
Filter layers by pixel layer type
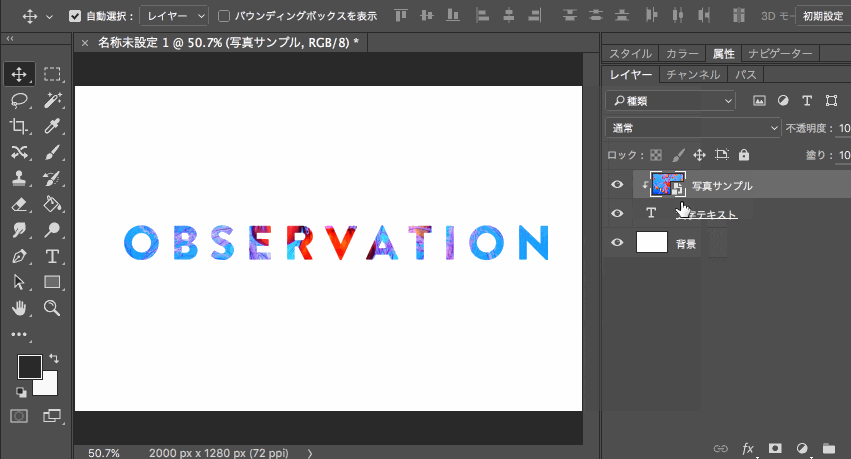pyautogui.click(x=759, y=100)
